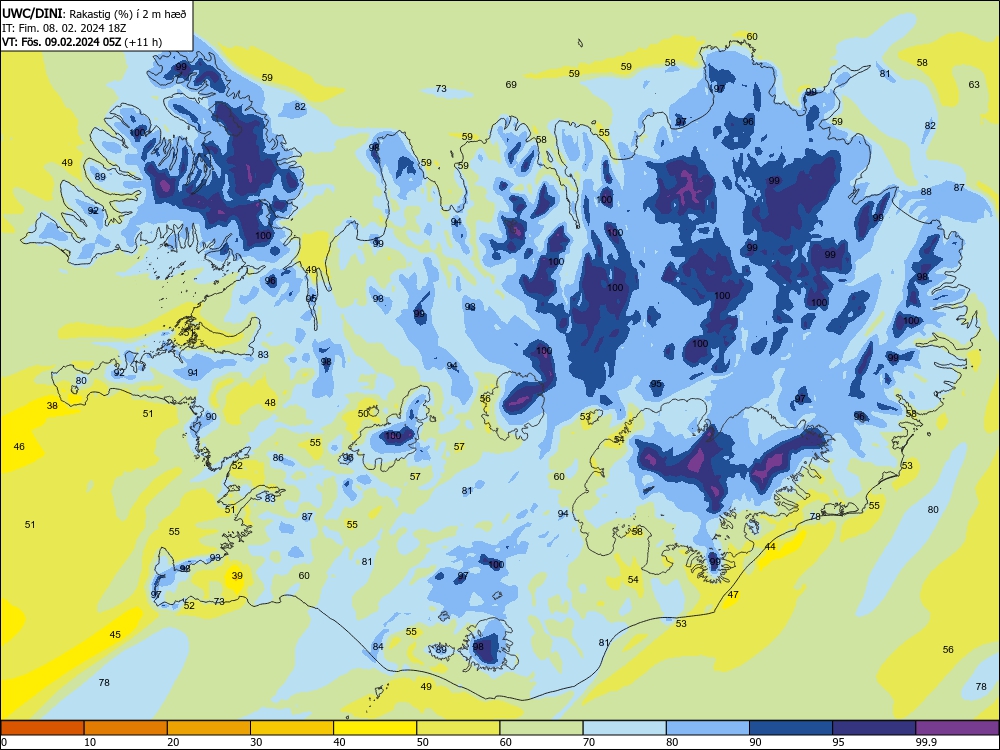Click the pale blue 70–80 legend swatch
The image size is (1000, 750).
(x=624, y=728)
